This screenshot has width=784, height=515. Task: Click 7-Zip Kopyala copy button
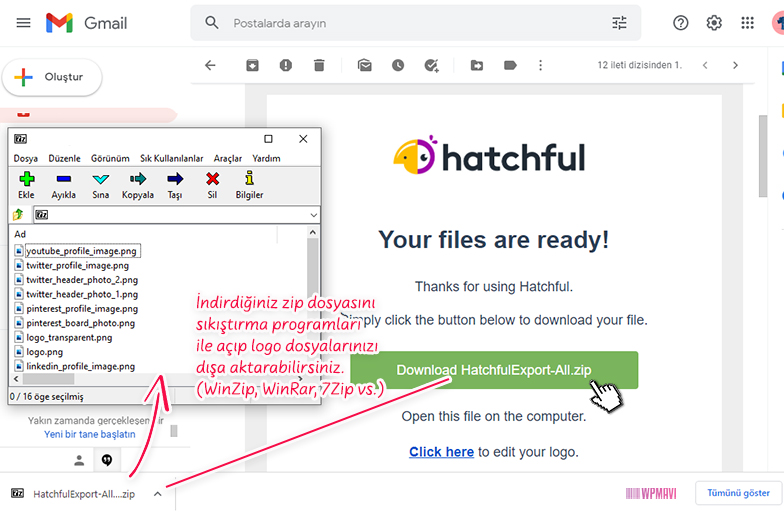pos(138,185)
